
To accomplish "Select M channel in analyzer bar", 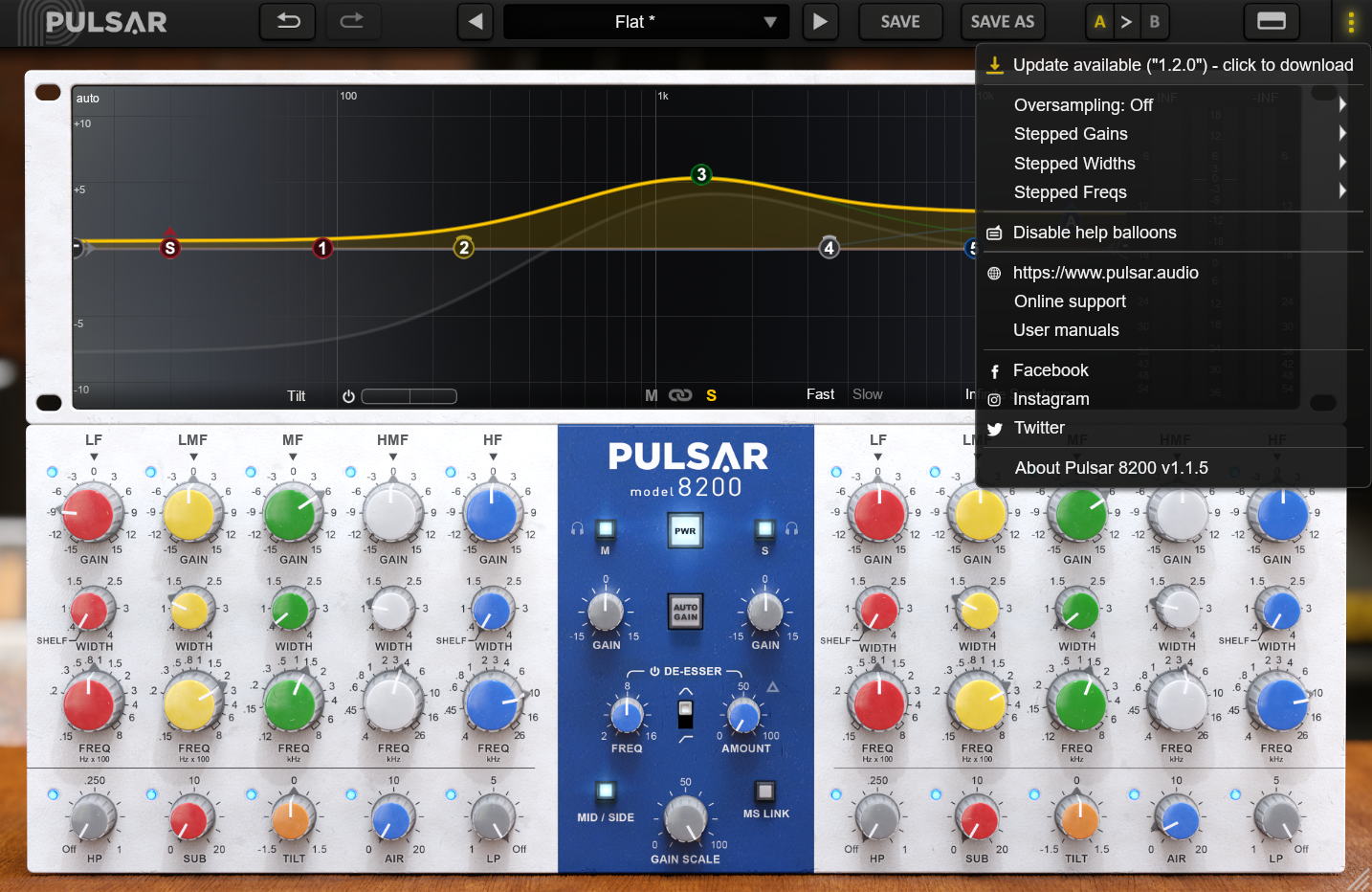I will click(652, 395).
